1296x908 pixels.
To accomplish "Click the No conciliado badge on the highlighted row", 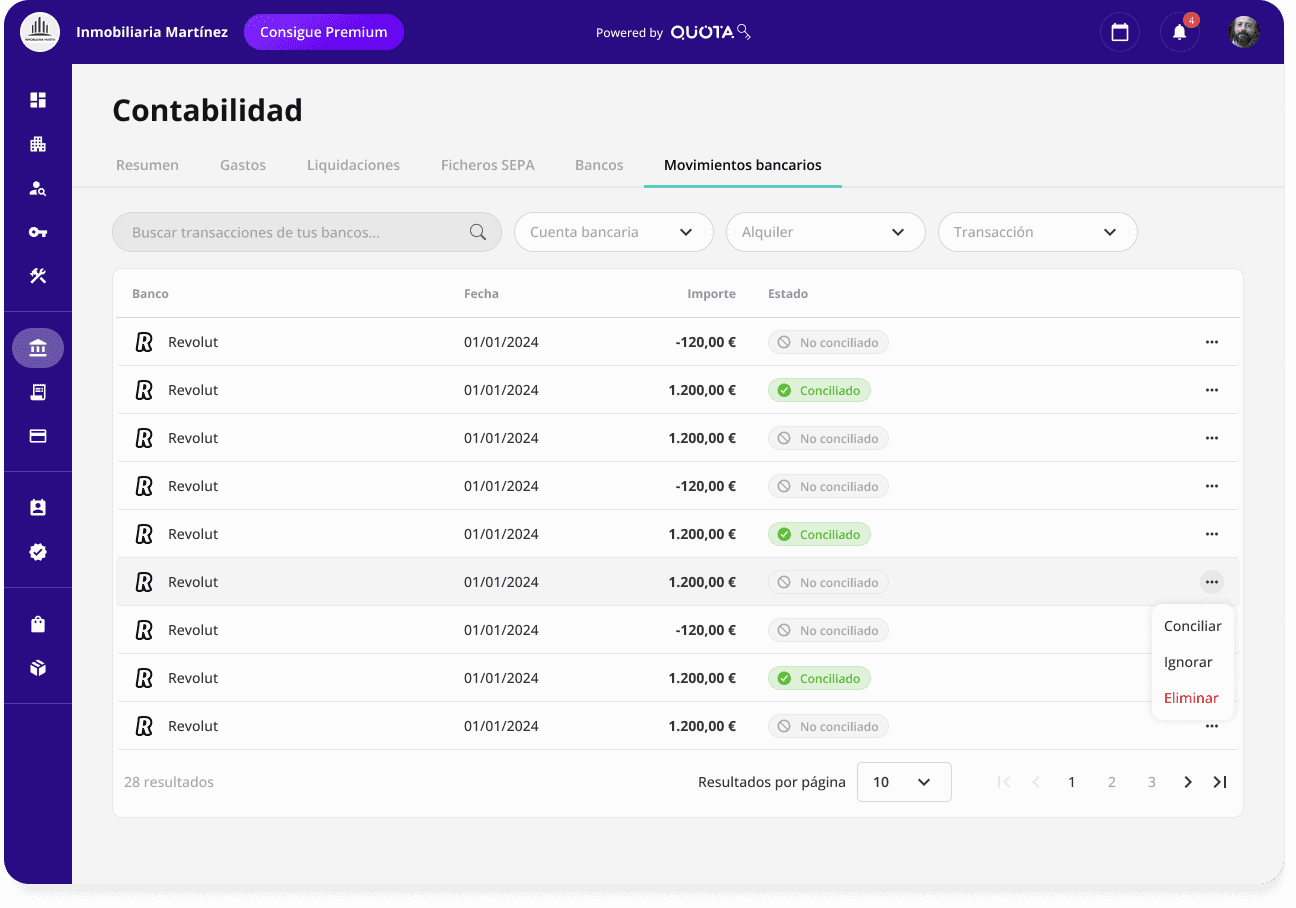I will coord(828,582).
